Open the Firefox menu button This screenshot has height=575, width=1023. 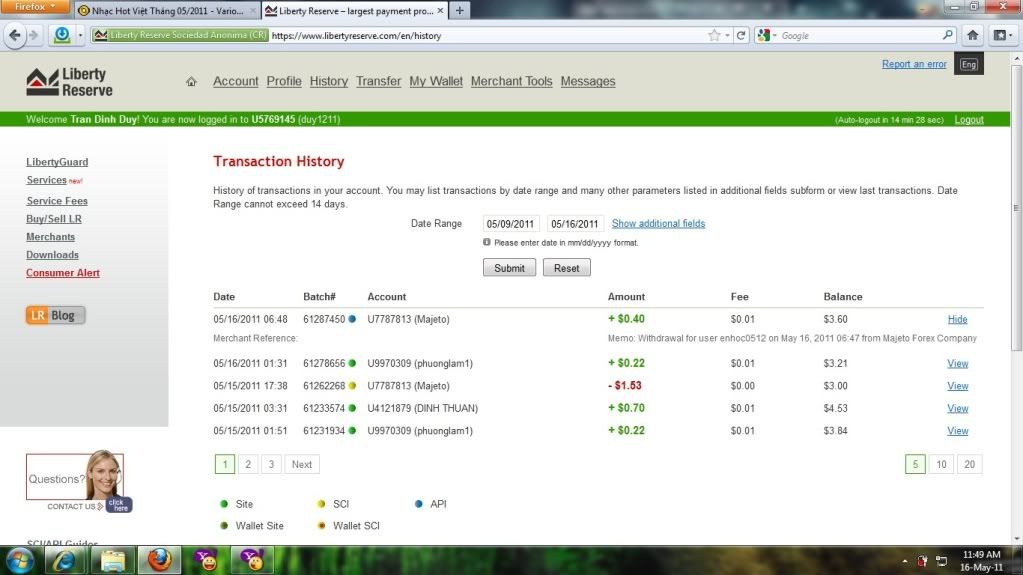coord(35,7)
